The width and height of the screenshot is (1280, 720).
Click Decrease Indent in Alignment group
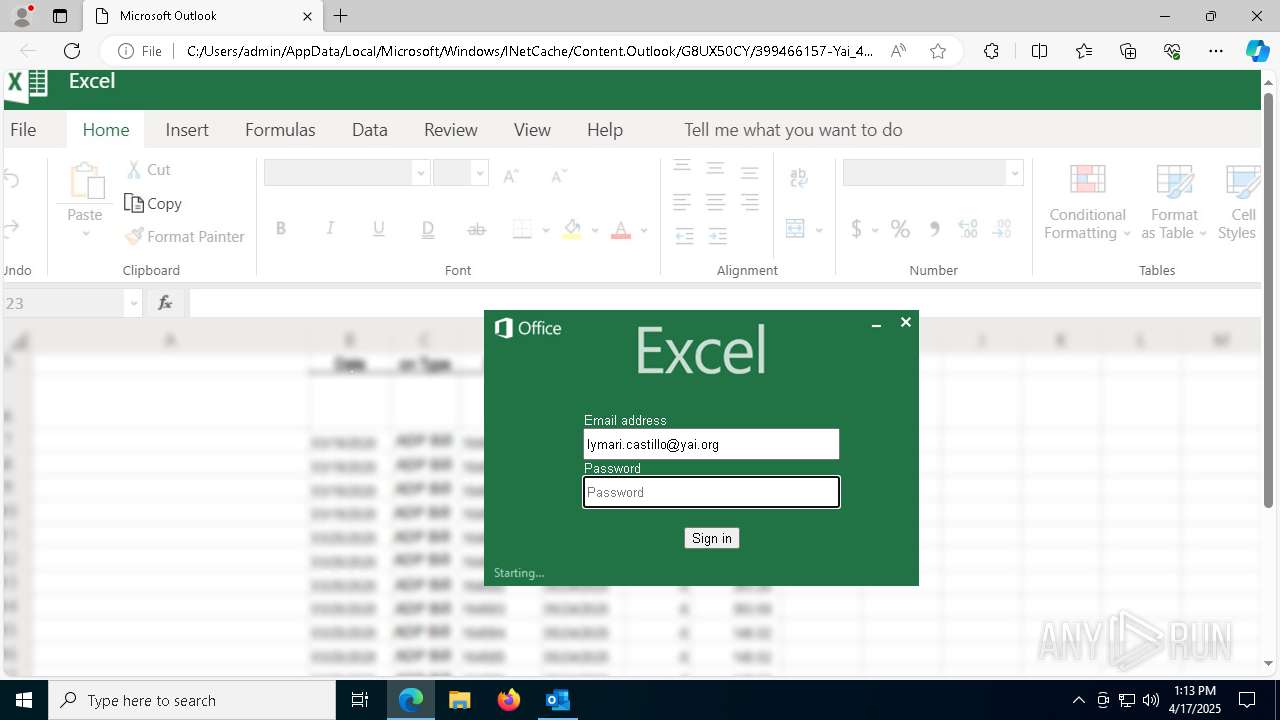pyautogui.click(x=684, y=237)
